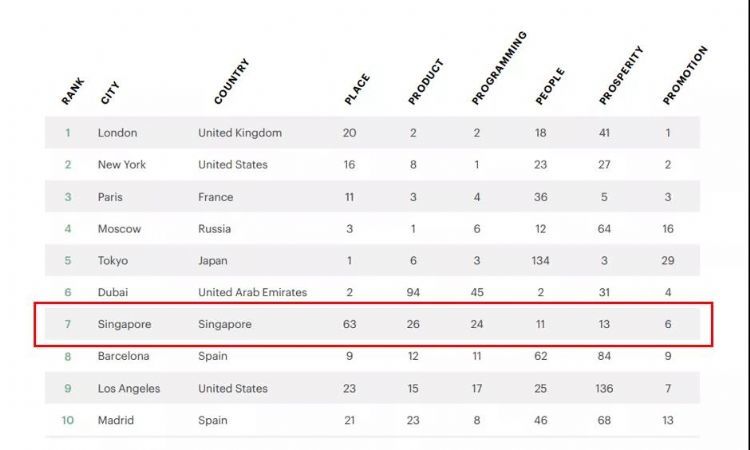The image size is (750, 450).
Task: Select the PEOPLE column header
Action: point(550,86)
